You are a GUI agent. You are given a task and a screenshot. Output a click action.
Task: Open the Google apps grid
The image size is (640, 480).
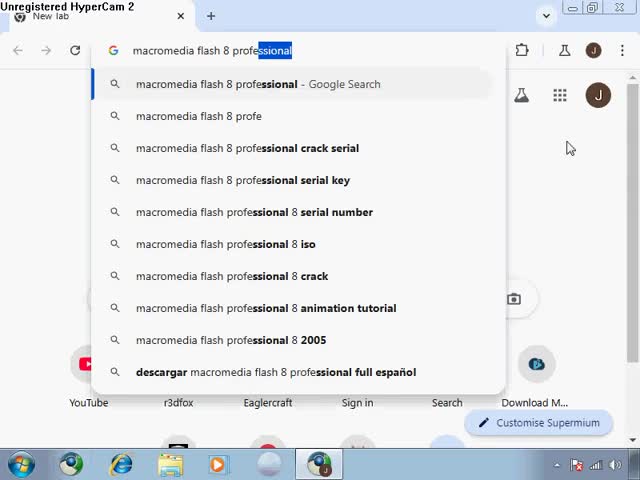pyautogui.click(x=560, y=95)
